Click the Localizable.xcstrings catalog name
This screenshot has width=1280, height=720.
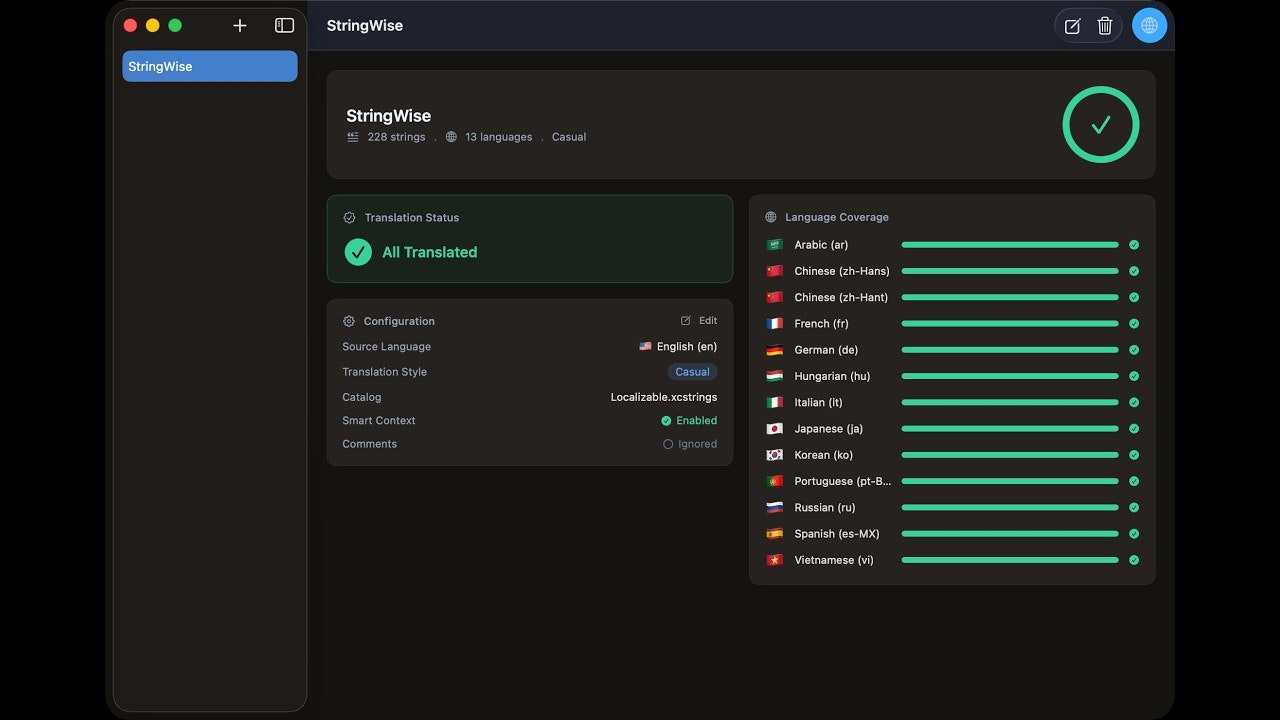(x=664, y=397)
